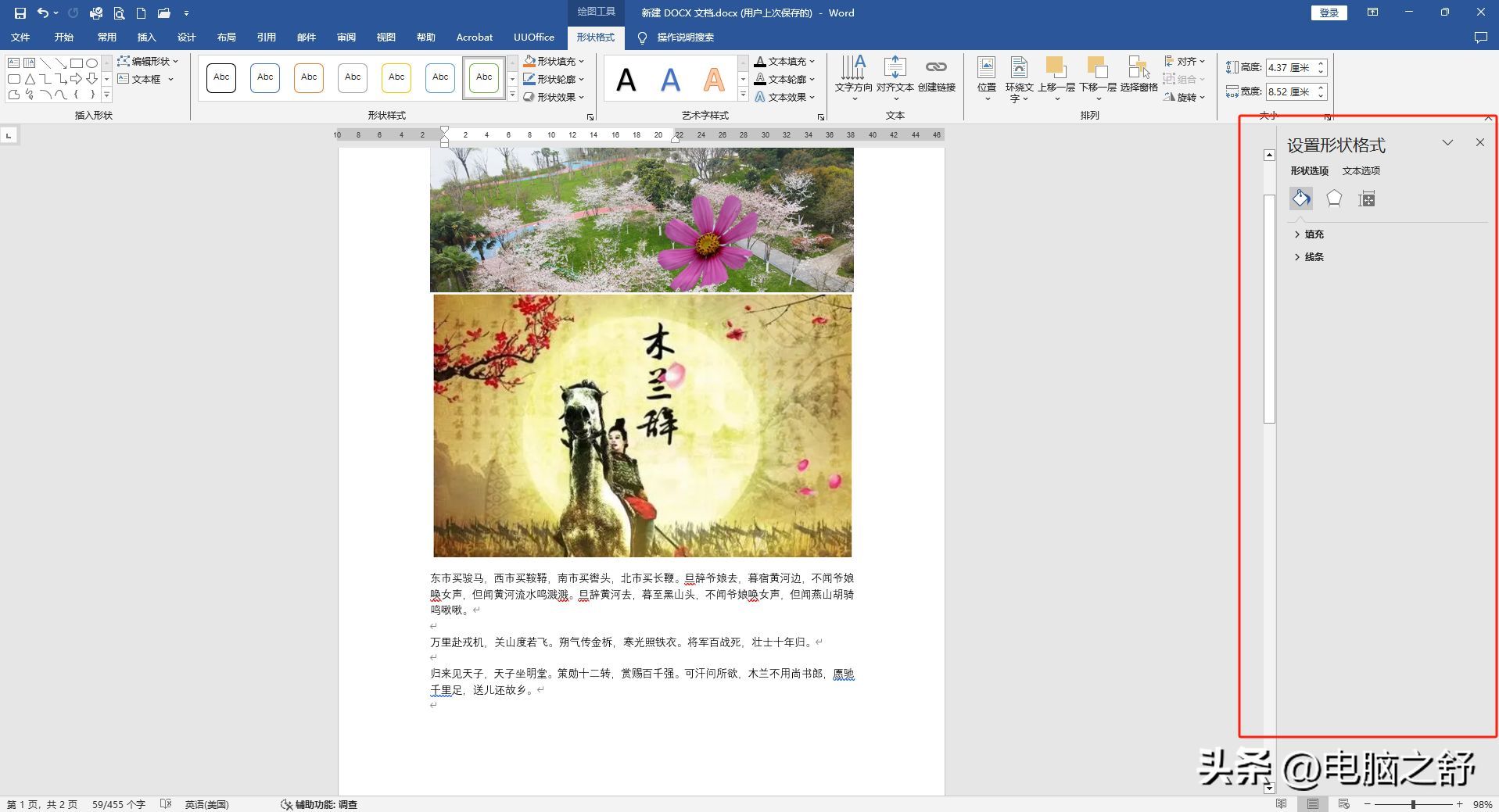Open Wrap Text (环绕文字) dropdown

click(x=1019, y=79)
